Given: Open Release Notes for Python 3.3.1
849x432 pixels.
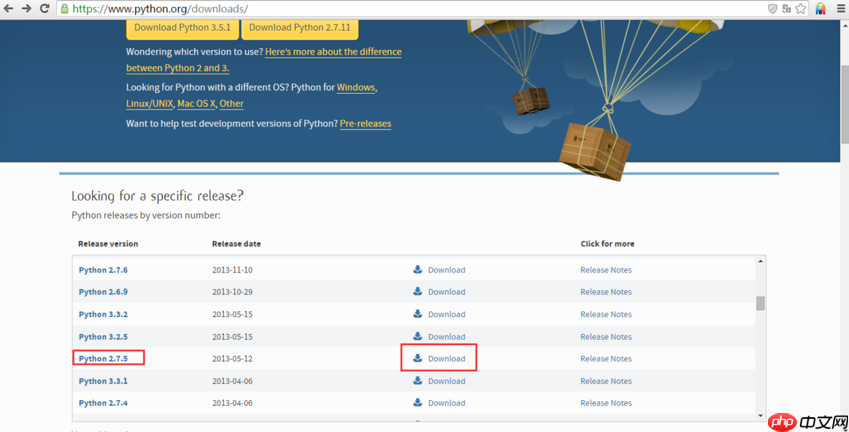Looking at the screenshot, I should point(606,381).
